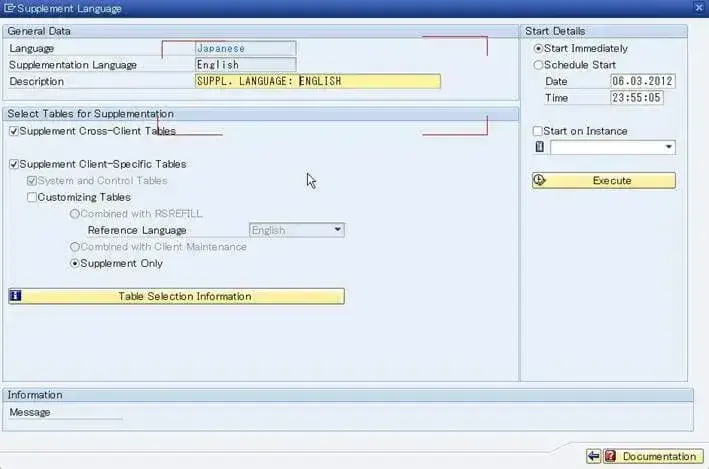Click the instance server icon
Screen dimensions: 709x469
click(x=539, y=147)
